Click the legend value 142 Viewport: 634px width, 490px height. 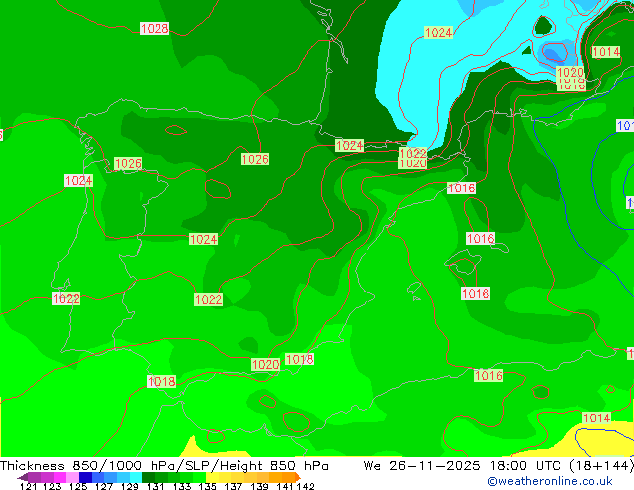point(305,486)
